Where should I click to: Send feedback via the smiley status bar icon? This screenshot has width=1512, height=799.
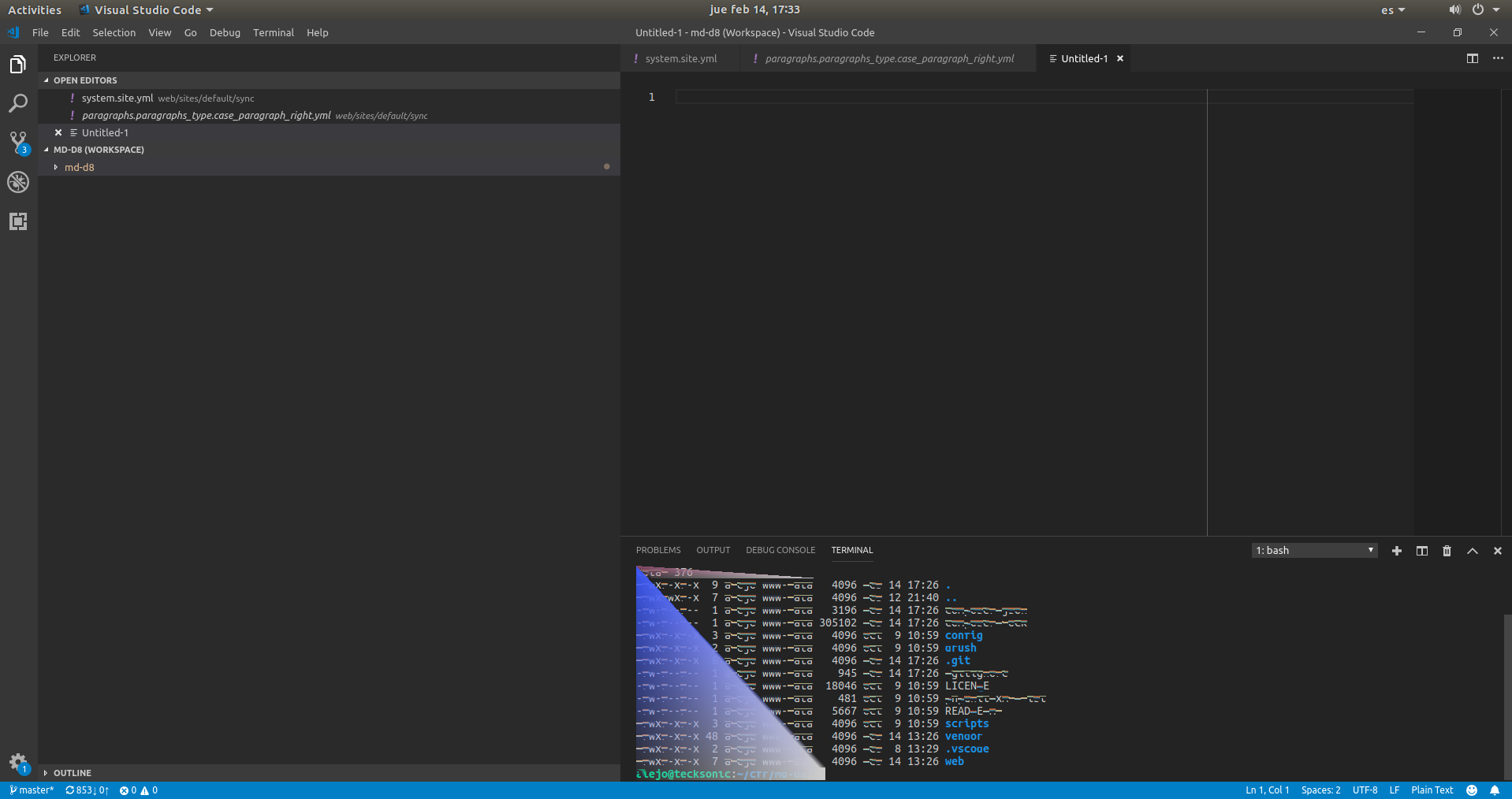click(1470, 790)
